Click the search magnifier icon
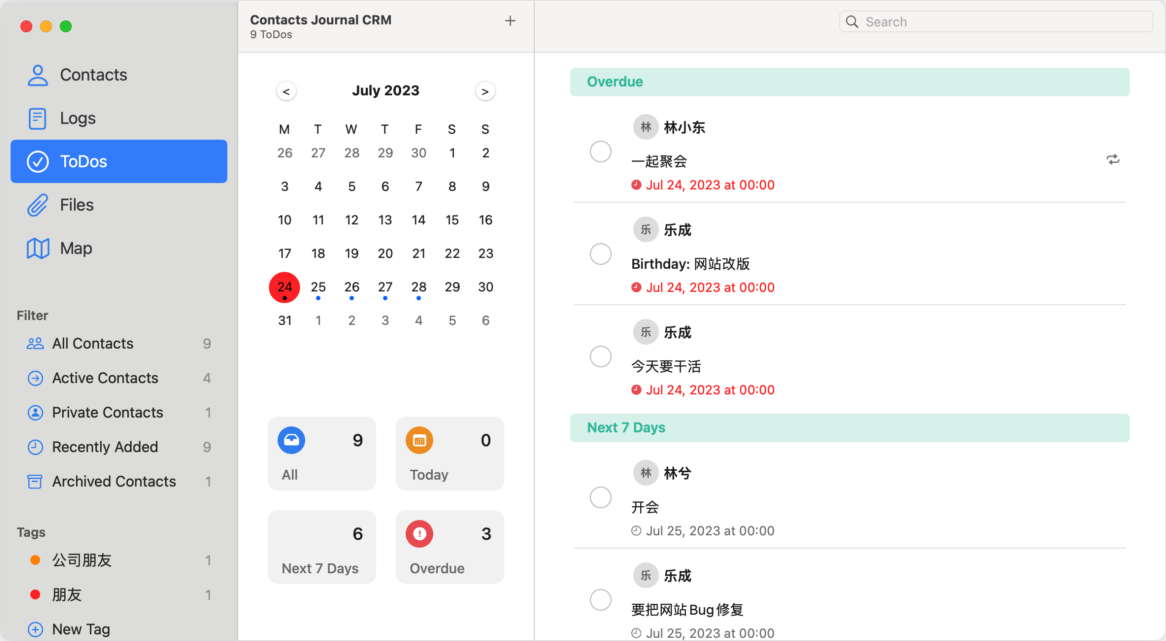 pyautogui.click(x=852, y=22)
